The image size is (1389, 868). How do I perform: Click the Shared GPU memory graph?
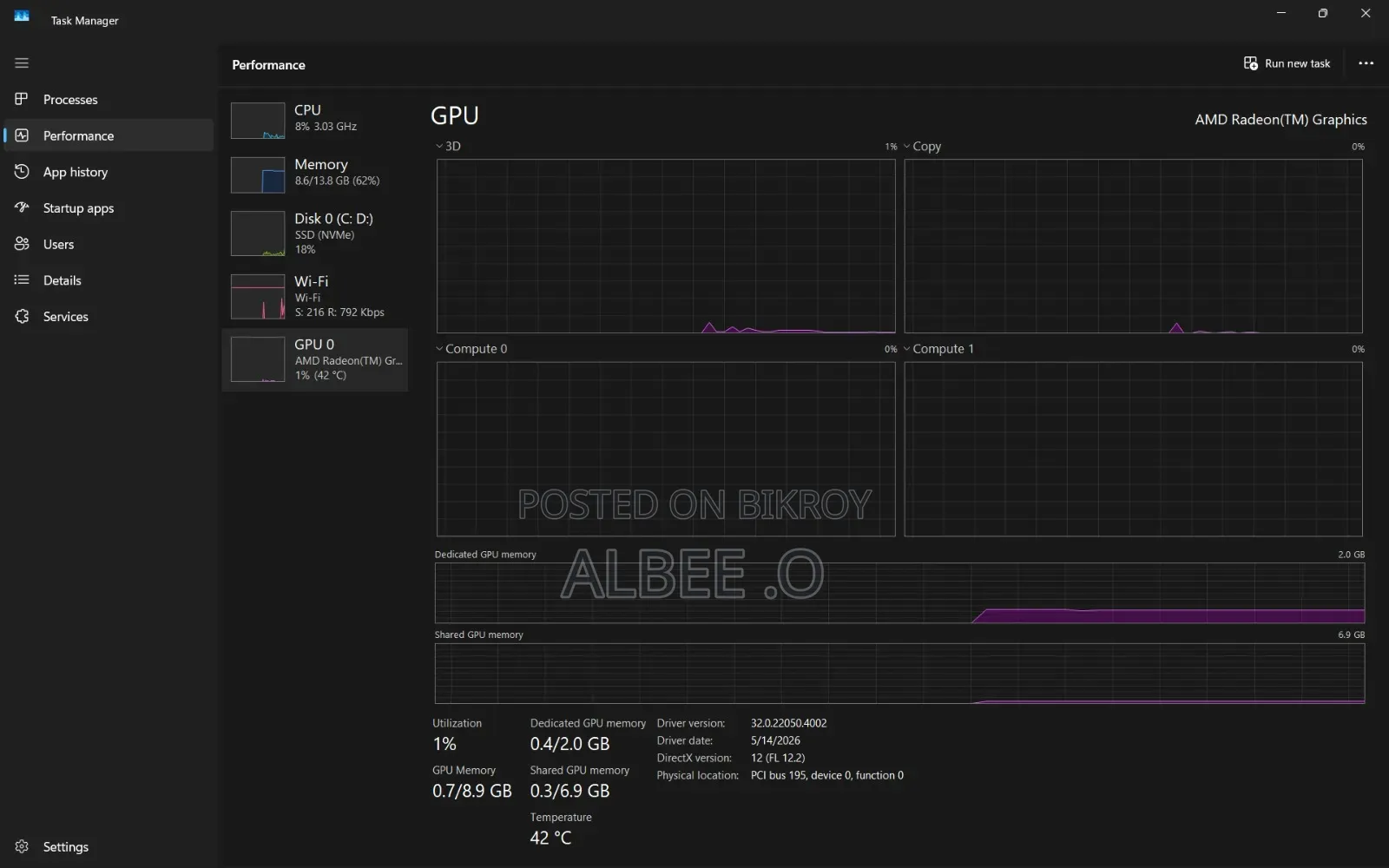pyautogui.click(x=899, y=674)
